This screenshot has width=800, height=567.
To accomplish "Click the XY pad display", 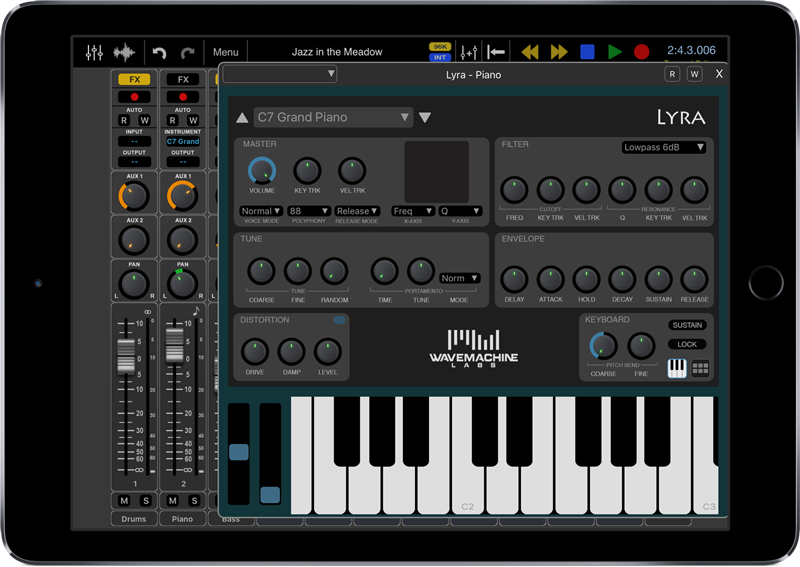I will pos(437,172).
